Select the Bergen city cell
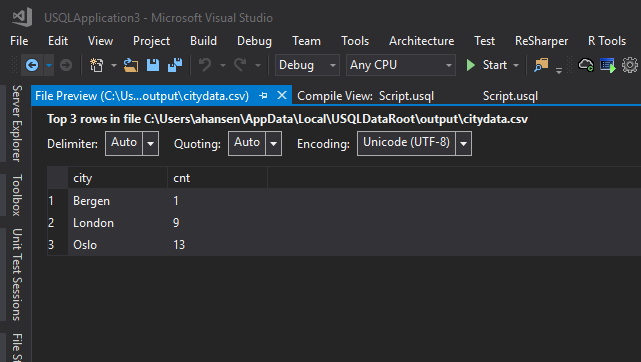 (118, 201)
